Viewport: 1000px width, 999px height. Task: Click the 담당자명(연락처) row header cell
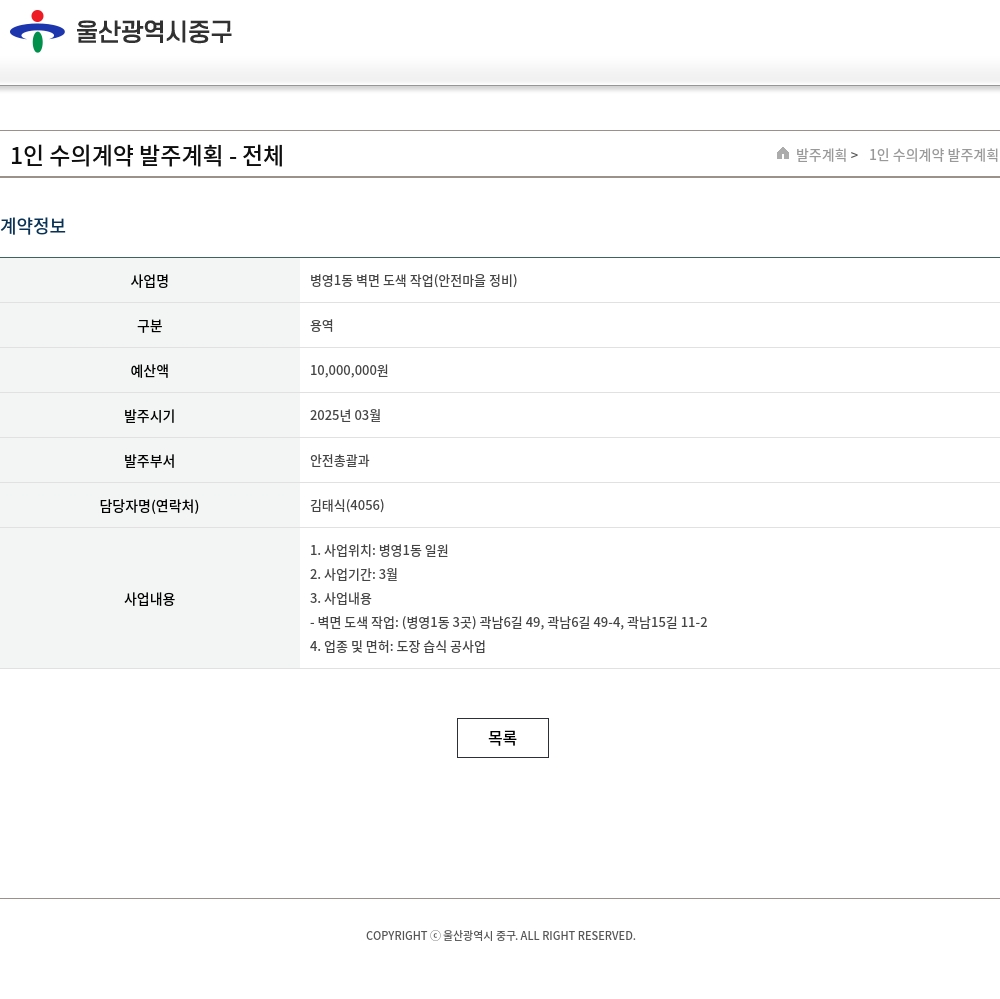pos(150,506)
